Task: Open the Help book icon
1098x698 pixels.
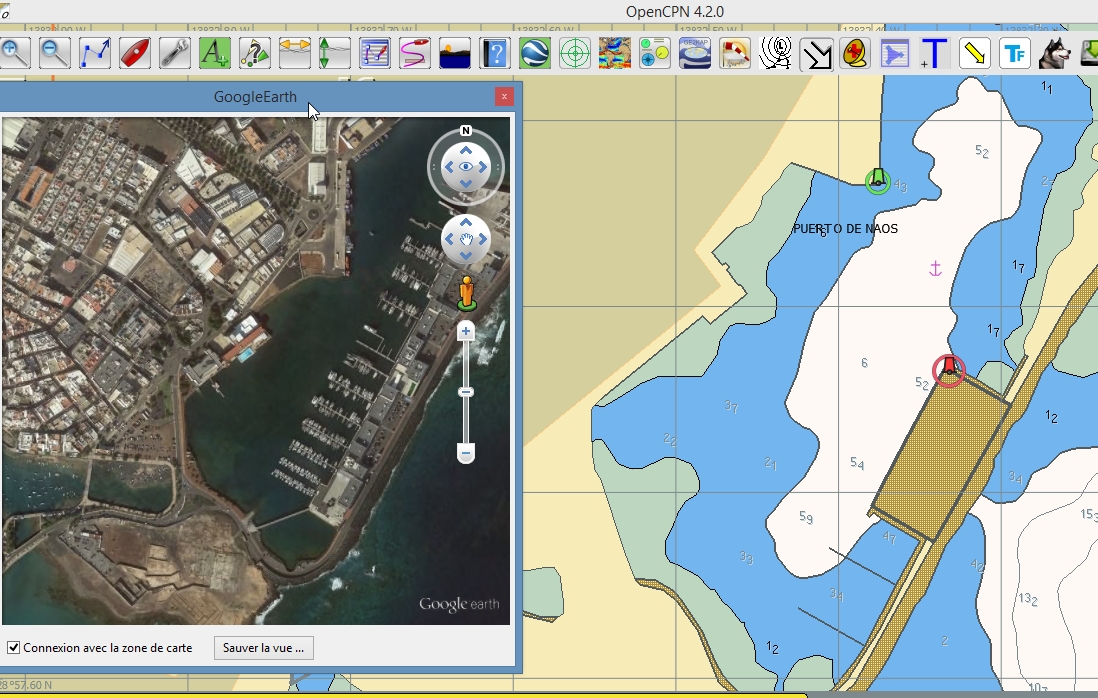Action: (494, 53)
